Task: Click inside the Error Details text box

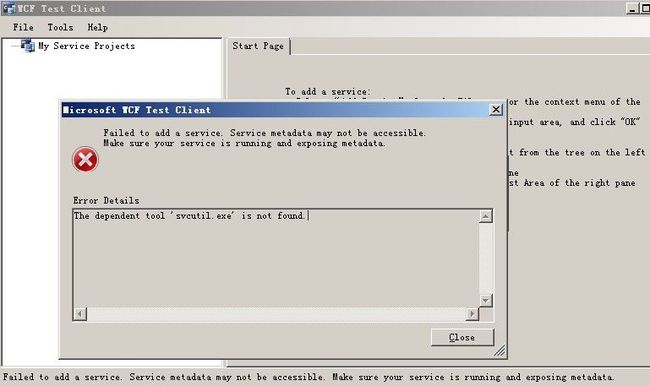Action: tap(276, 258)
